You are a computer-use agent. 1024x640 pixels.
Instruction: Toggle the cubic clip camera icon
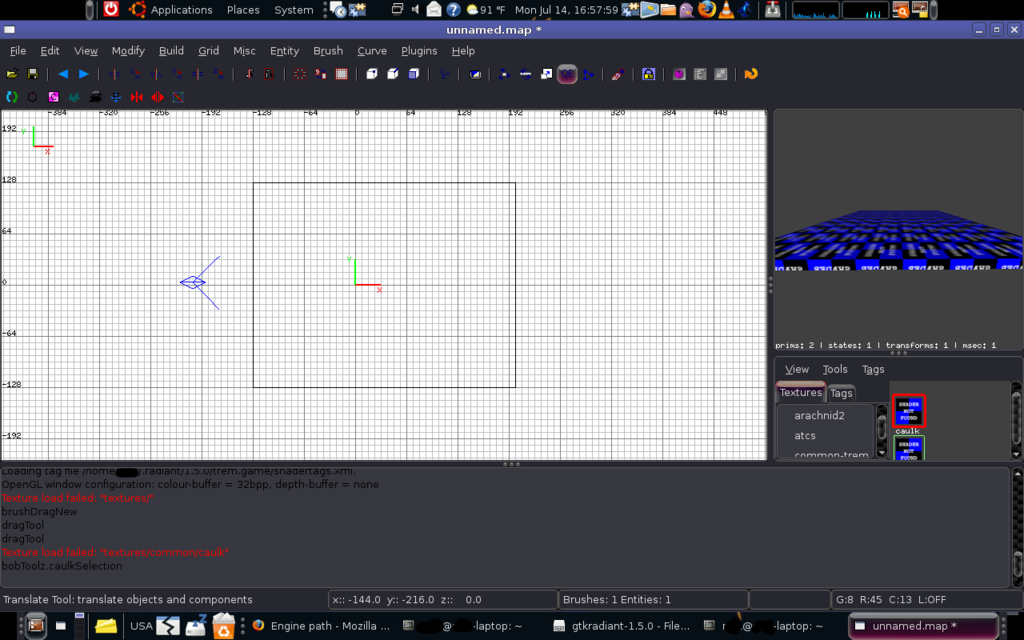click(x=475, y=74)
